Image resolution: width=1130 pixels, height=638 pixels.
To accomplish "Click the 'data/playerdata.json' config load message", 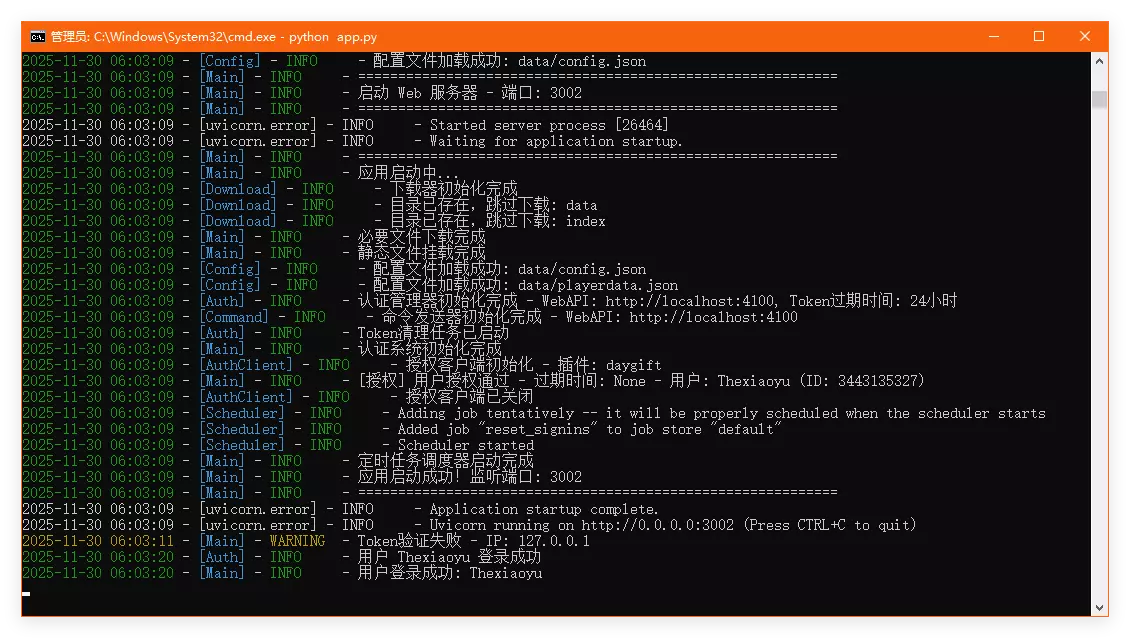I will (x=525, y=285).
